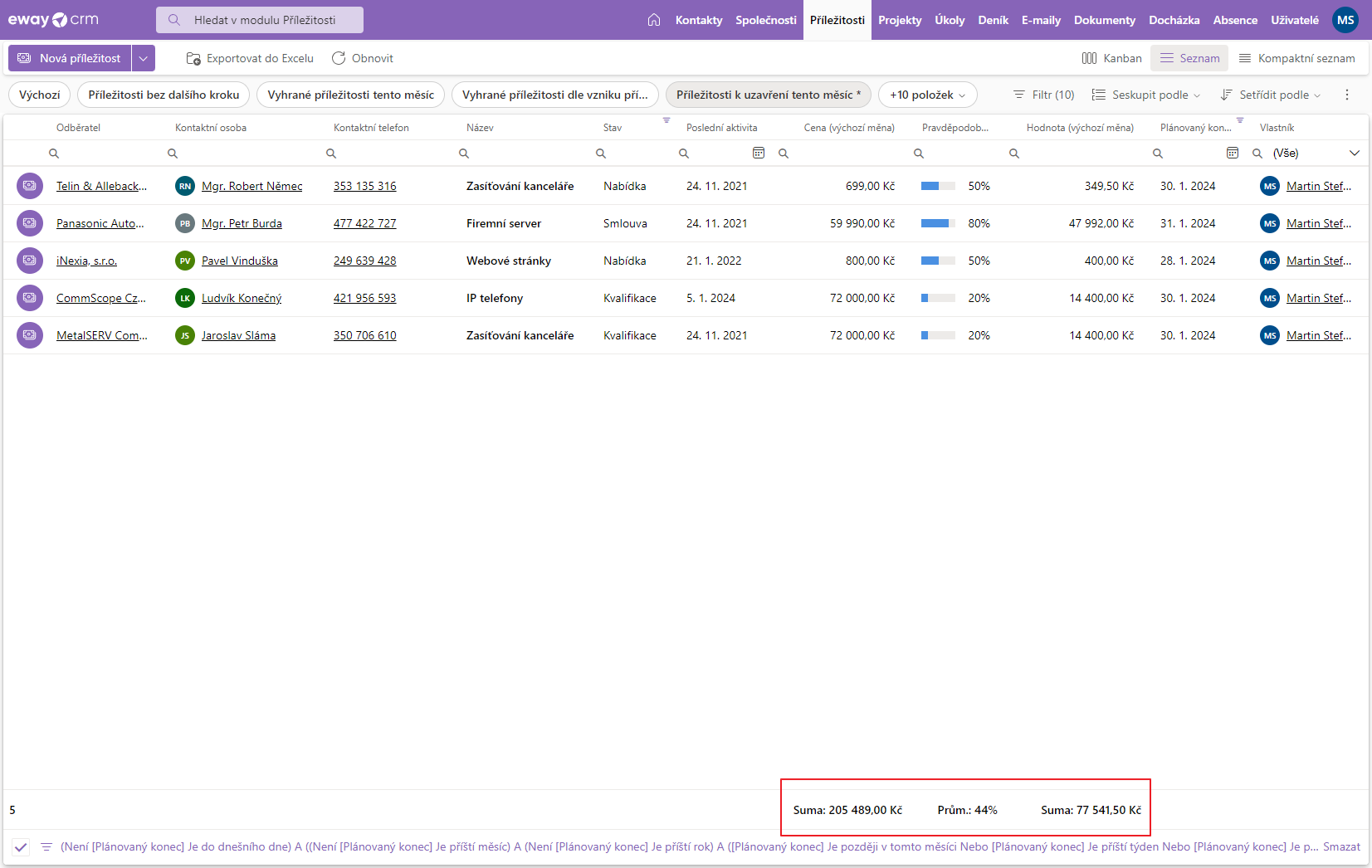Open the Deník module
This screenshot has height=868, width=1372.
pos(994,20)
